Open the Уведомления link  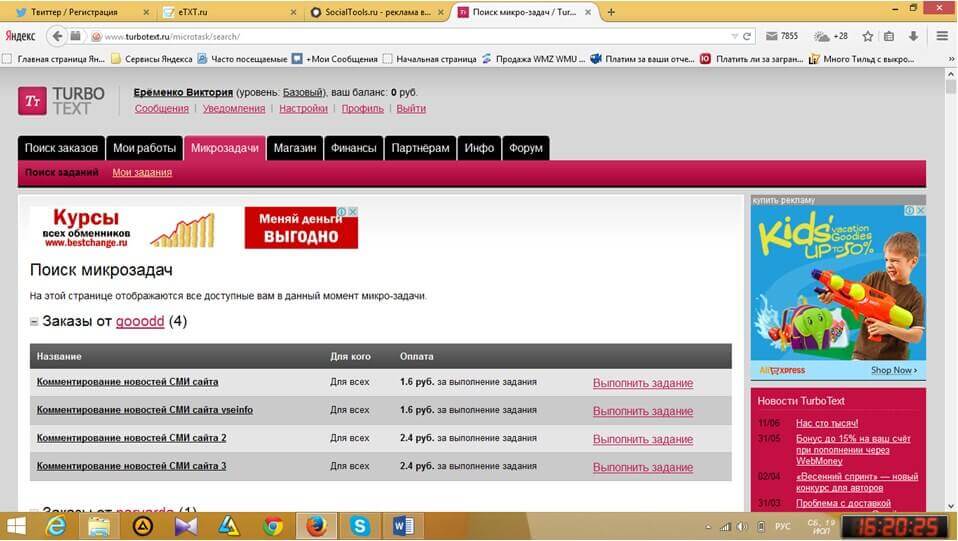(234, 108)
